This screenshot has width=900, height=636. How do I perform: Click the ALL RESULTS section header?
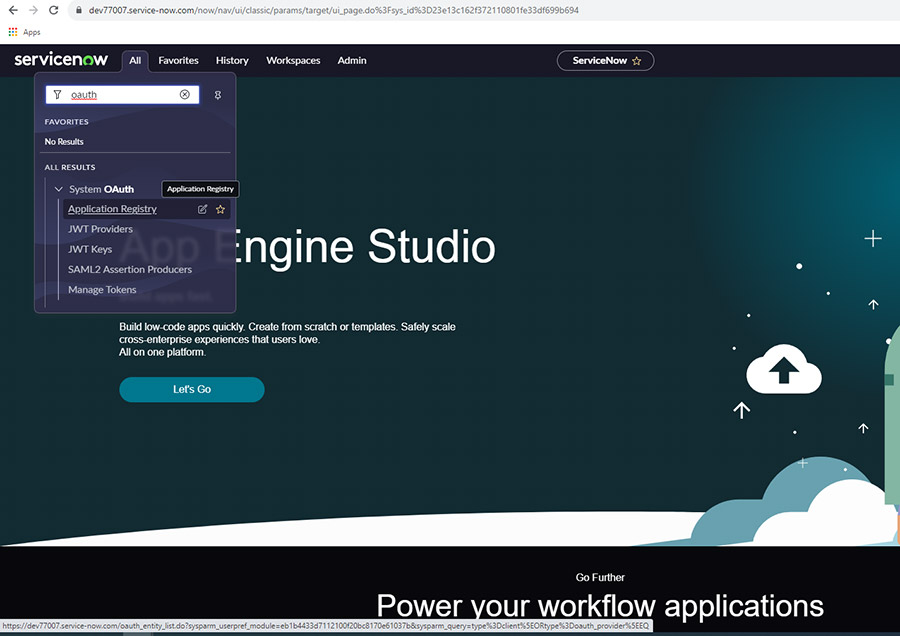(70, 167)
